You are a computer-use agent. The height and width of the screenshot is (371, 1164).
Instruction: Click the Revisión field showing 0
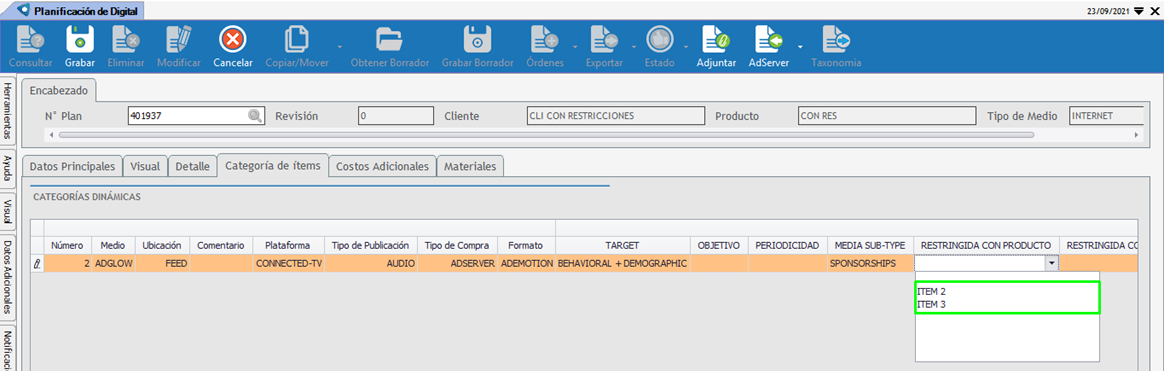pos(396,116)
